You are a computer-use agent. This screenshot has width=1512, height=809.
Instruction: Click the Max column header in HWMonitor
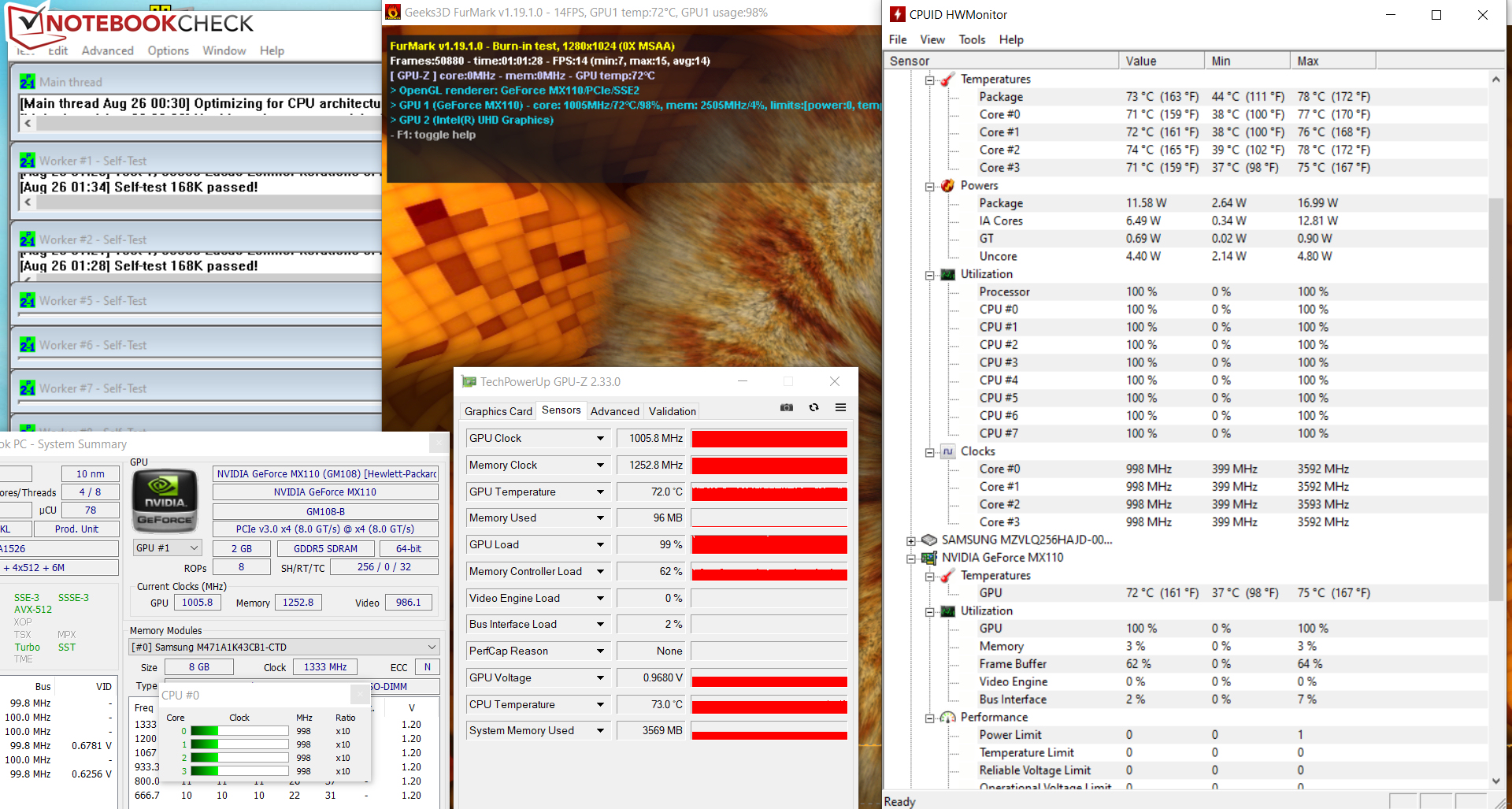1333,61
